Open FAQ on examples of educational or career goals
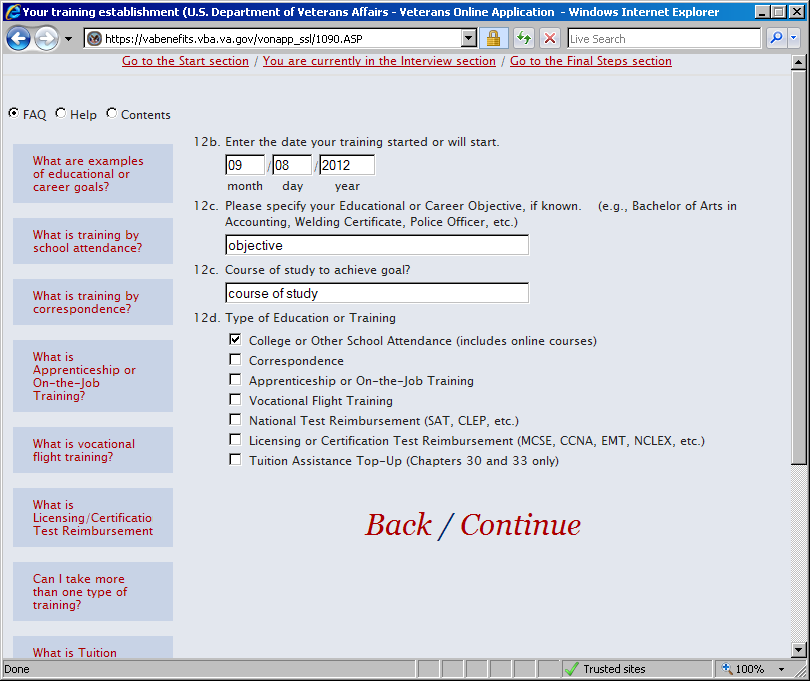810x681 pixels. 93,174
